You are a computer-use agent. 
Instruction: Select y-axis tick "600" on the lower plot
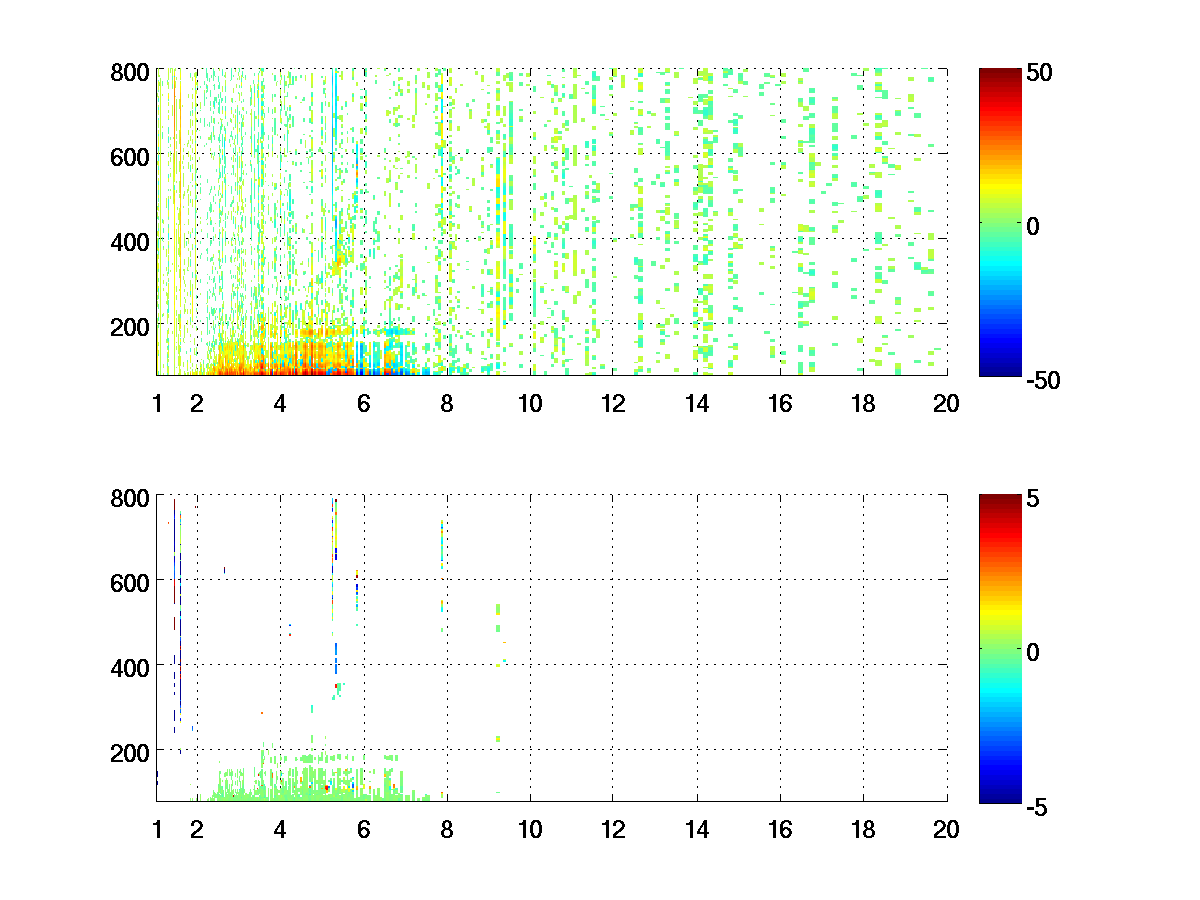(130, 582)
